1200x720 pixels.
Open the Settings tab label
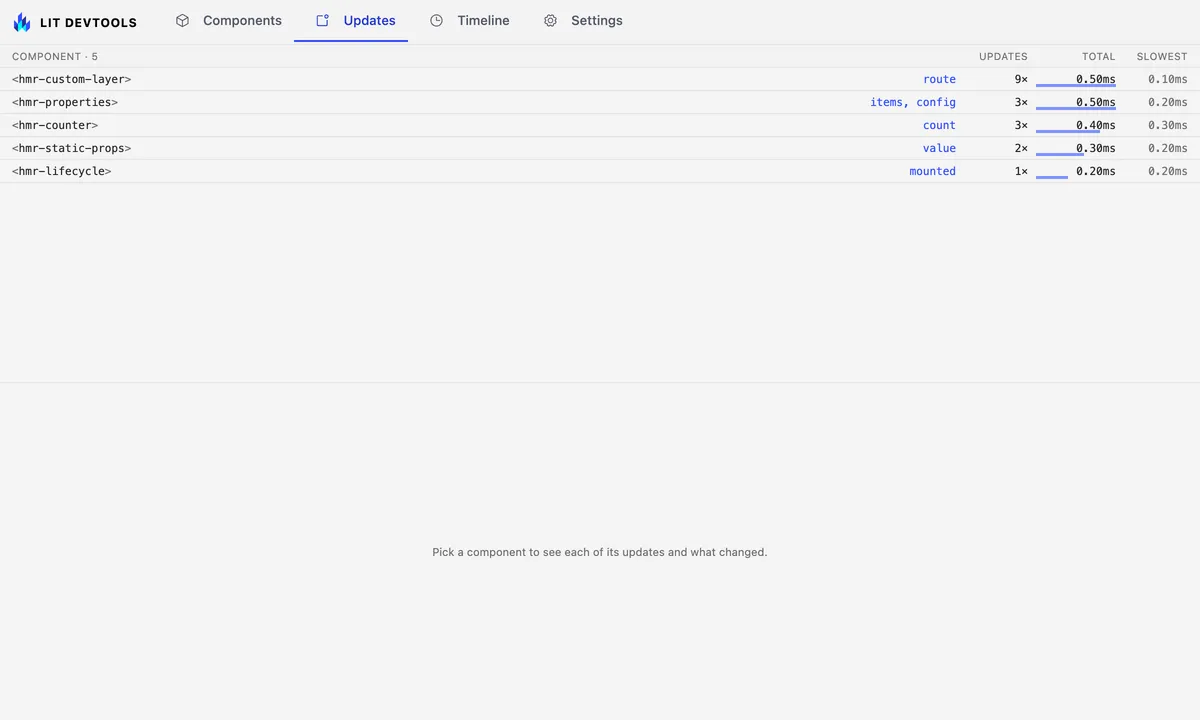tap(597, 20)
